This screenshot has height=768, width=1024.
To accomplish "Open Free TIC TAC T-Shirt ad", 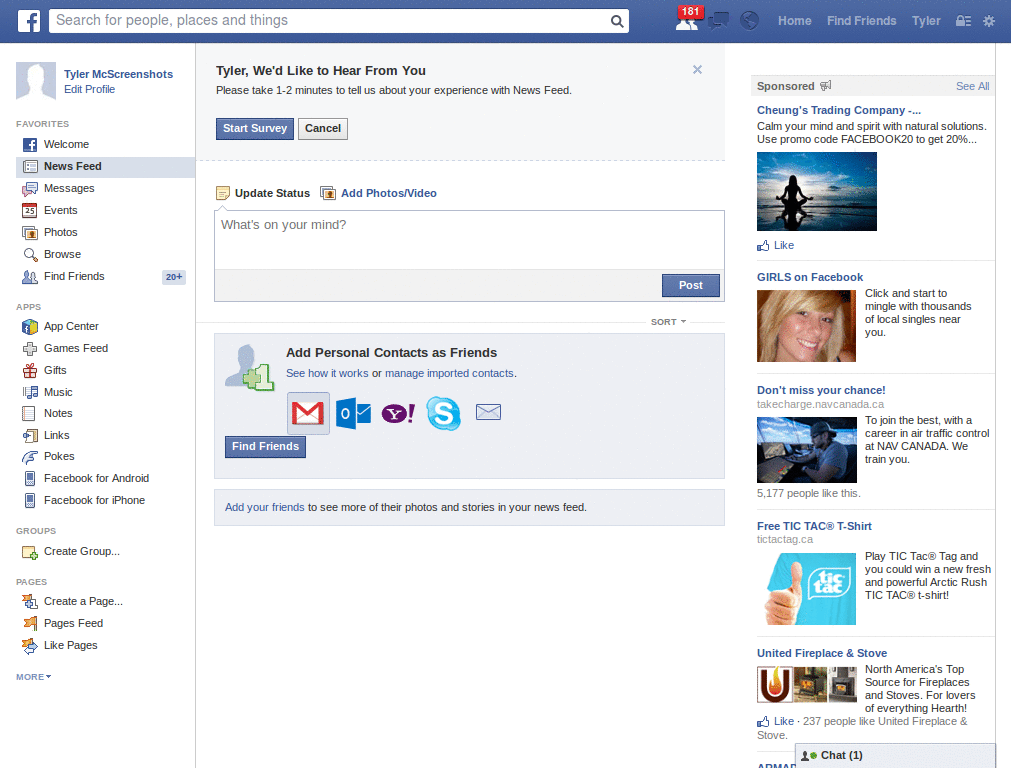I will click(x=814, y=526).
